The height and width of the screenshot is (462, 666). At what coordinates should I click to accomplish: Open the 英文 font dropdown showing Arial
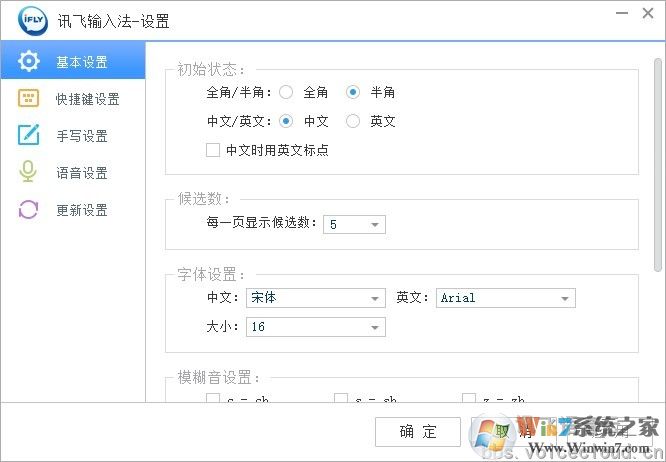505,298
